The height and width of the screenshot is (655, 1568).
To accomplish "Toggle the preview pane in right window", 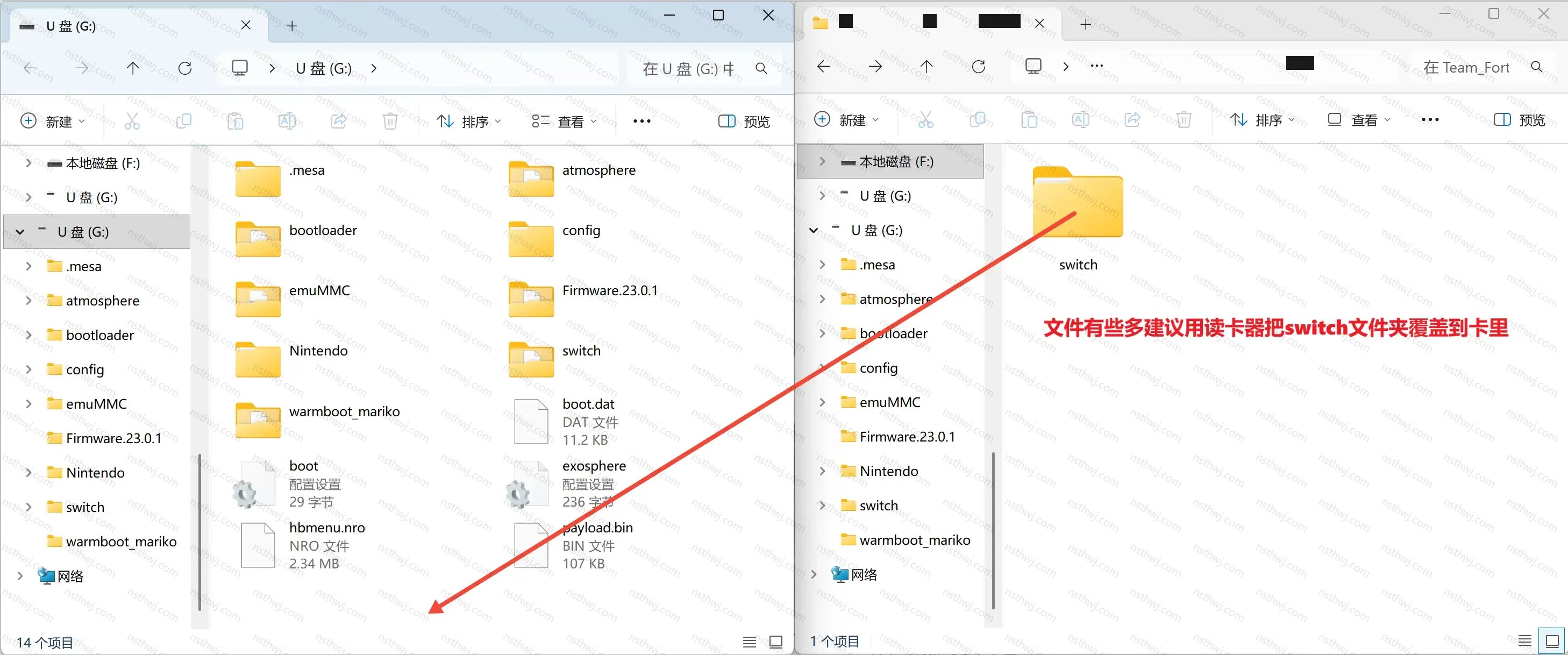I will coord(1519,119).
